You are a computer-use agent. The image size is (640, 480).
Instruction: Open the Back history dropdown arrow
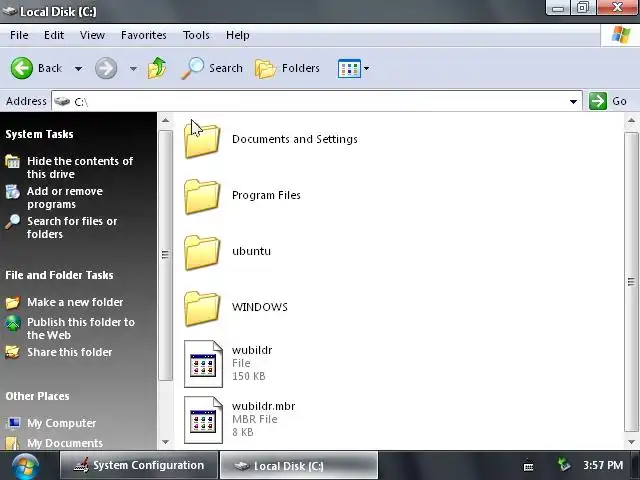(x=78, y=69)
